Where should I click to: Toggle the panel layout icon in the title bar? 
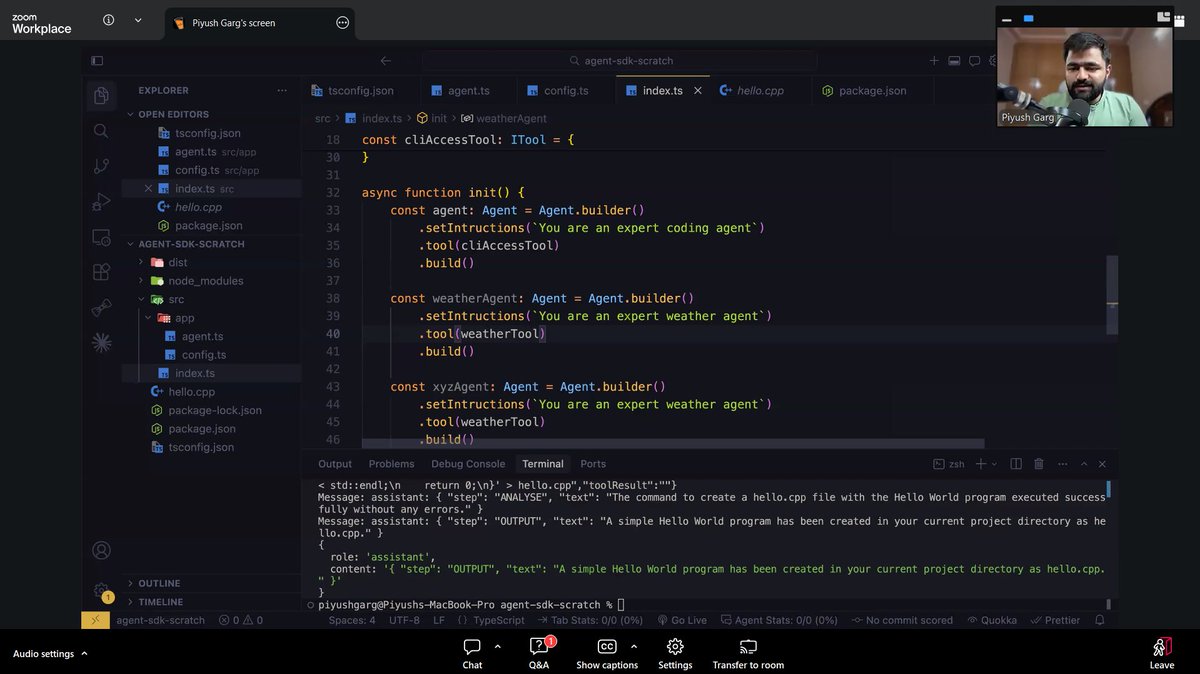click(x=954, y=61)
